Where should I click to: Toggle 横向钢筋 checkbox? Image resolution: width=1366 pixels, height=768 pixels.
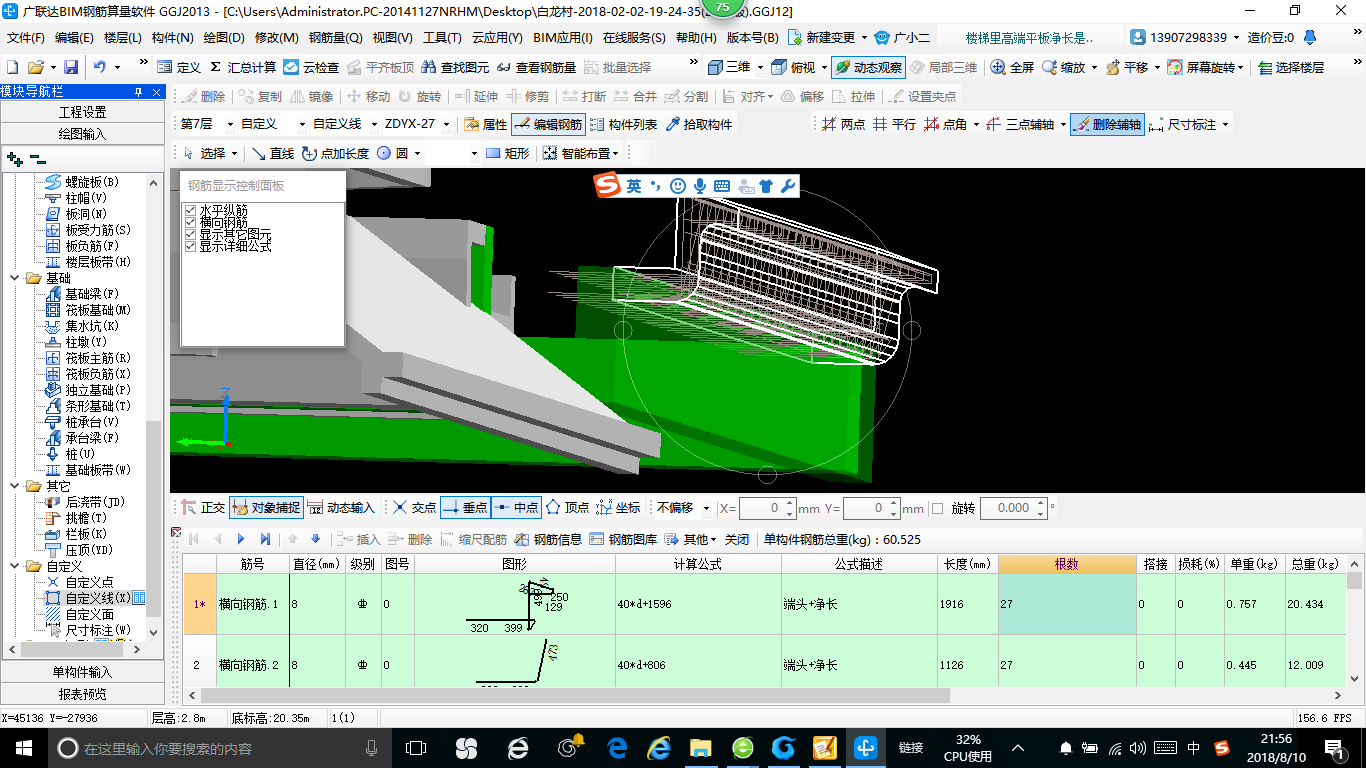tap(190, 223)
